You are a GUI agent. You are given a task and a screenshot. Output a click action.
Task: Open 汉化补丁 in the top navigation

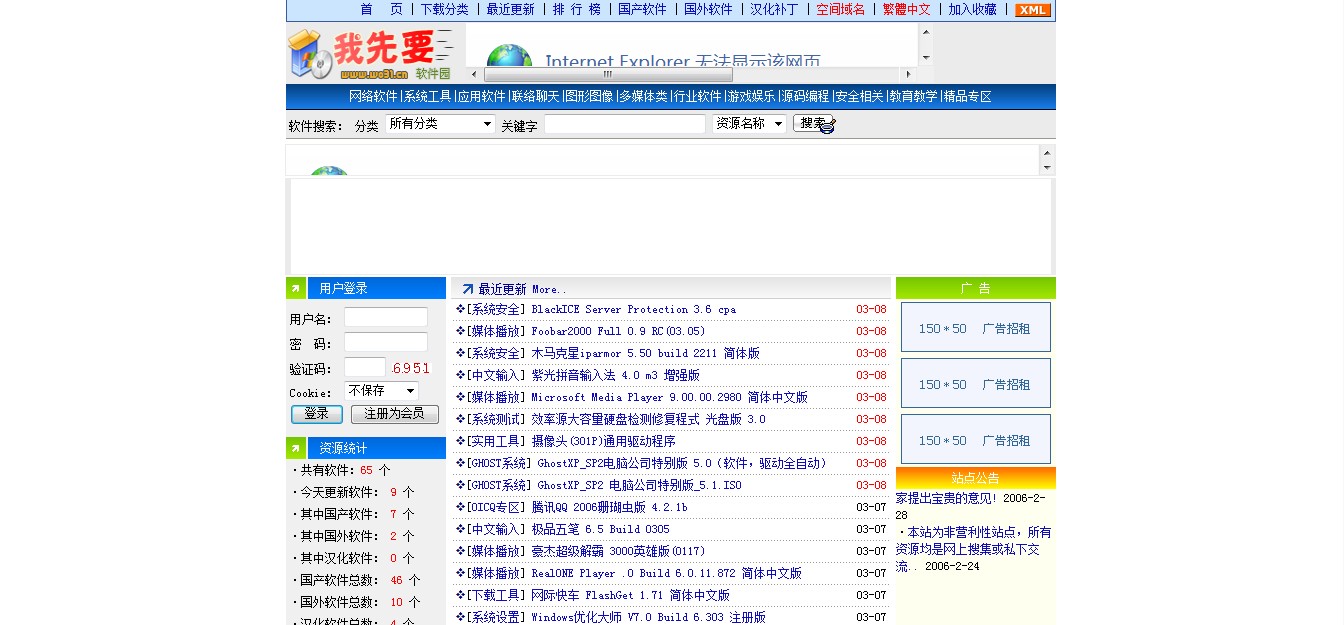click(774, 9)
